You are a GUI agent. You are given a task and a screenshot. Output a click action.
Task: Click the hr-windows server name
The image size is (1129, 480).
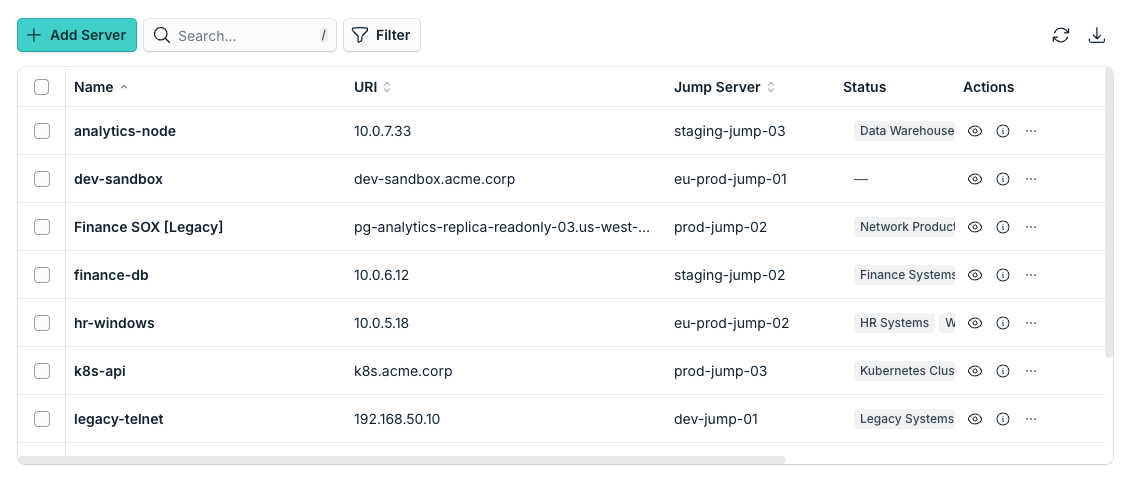pos(114,323)
